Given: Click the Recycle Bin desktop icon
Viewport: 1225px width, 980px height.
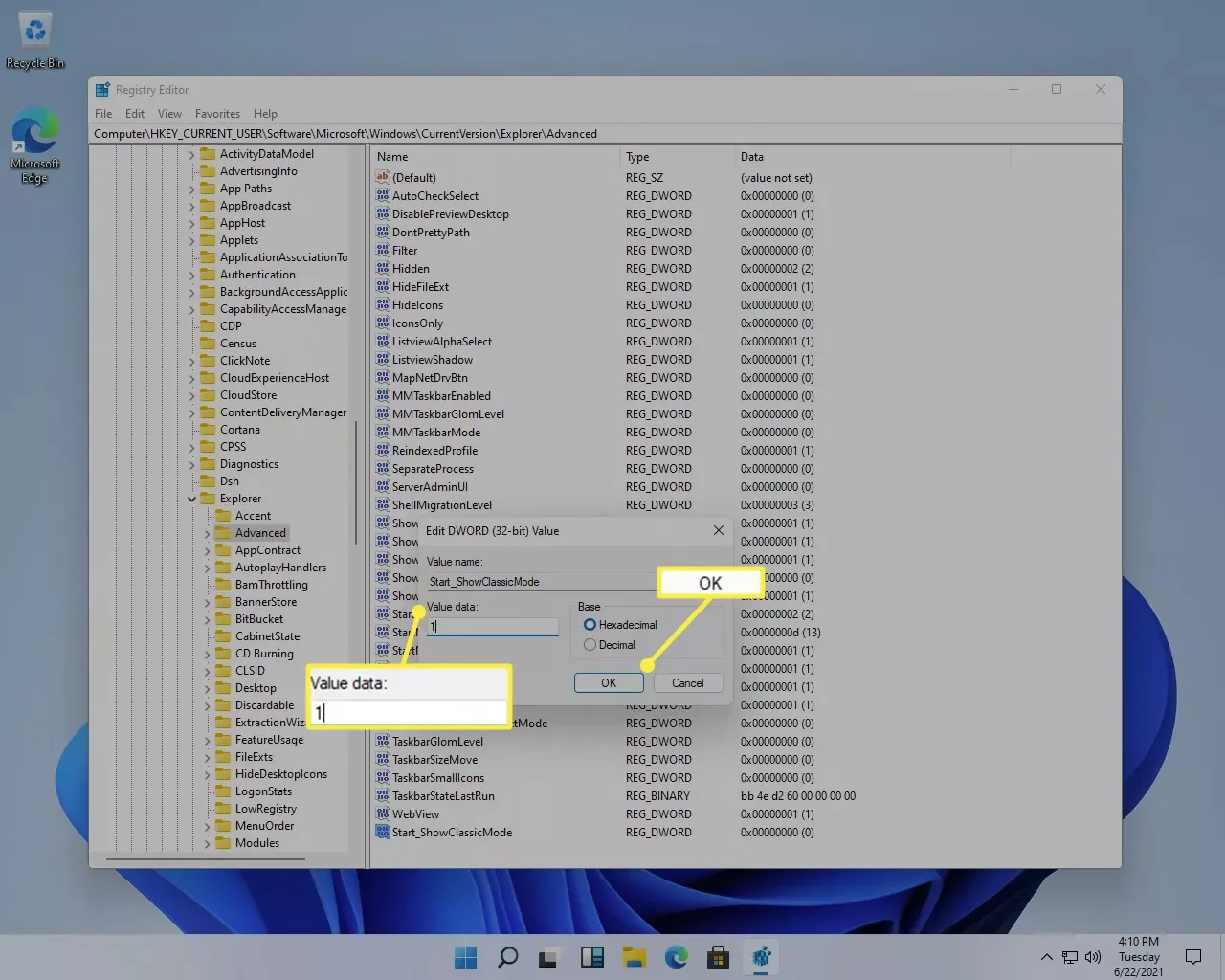Looking at the screenshot, I should click(x=35, y=40).
